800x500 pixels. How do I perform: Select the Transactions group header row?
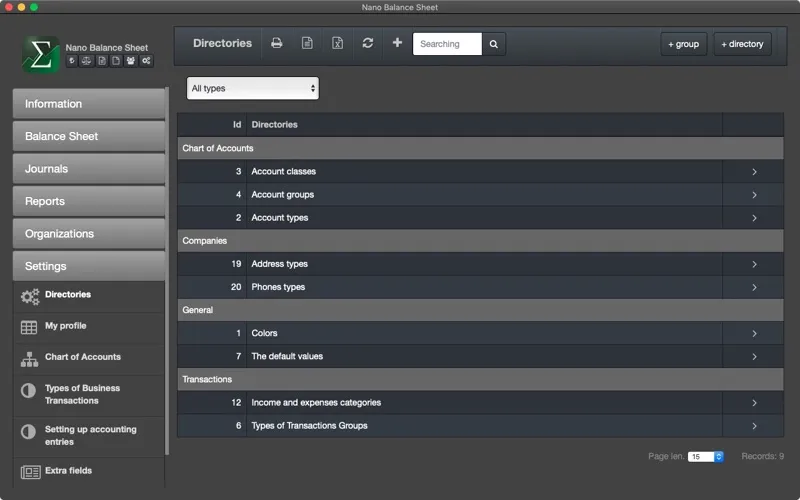pyautogui.click(x=480, y=380)
